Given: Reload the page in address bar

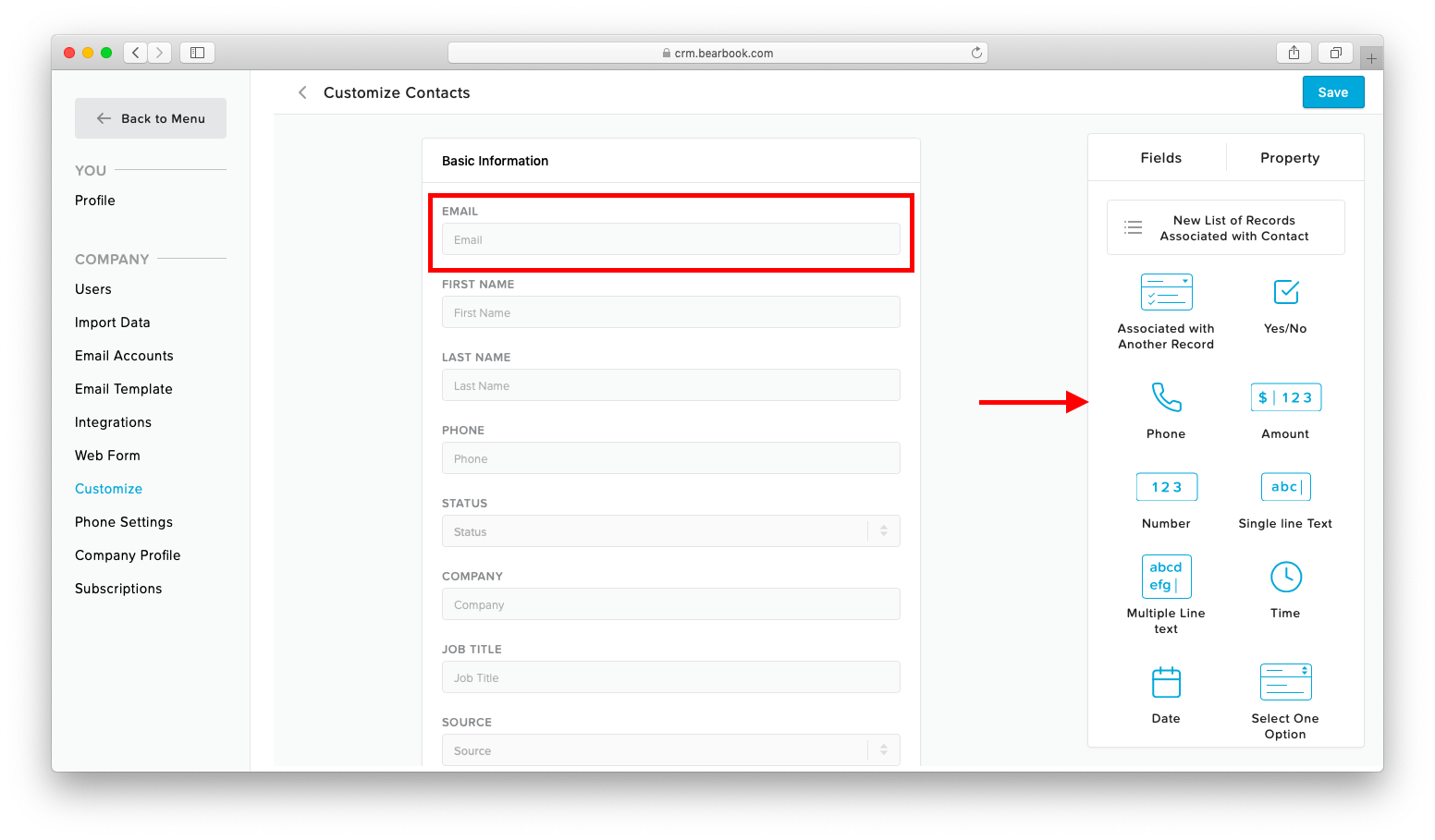Looking at the screenshot, I should click(x=976, y=53).
